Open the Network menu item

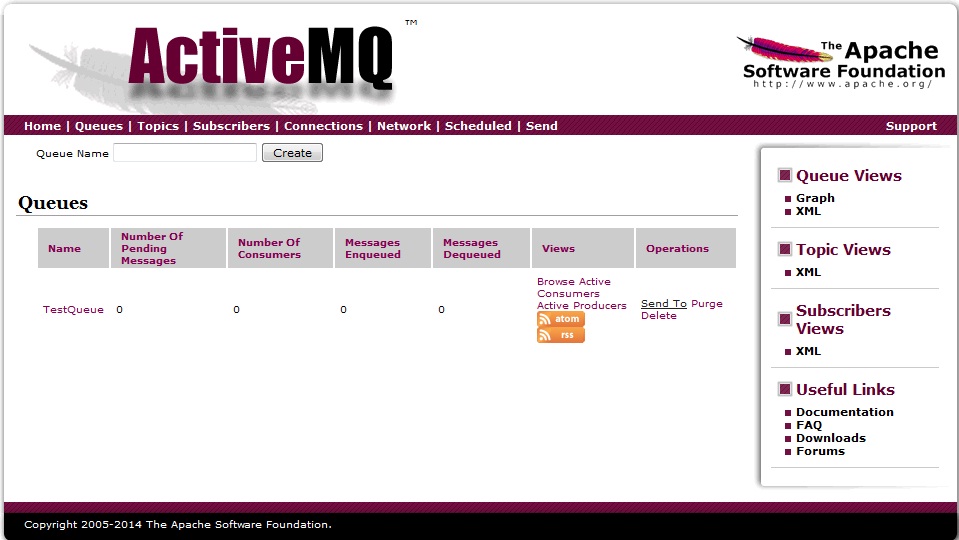(x=404, y=126)
